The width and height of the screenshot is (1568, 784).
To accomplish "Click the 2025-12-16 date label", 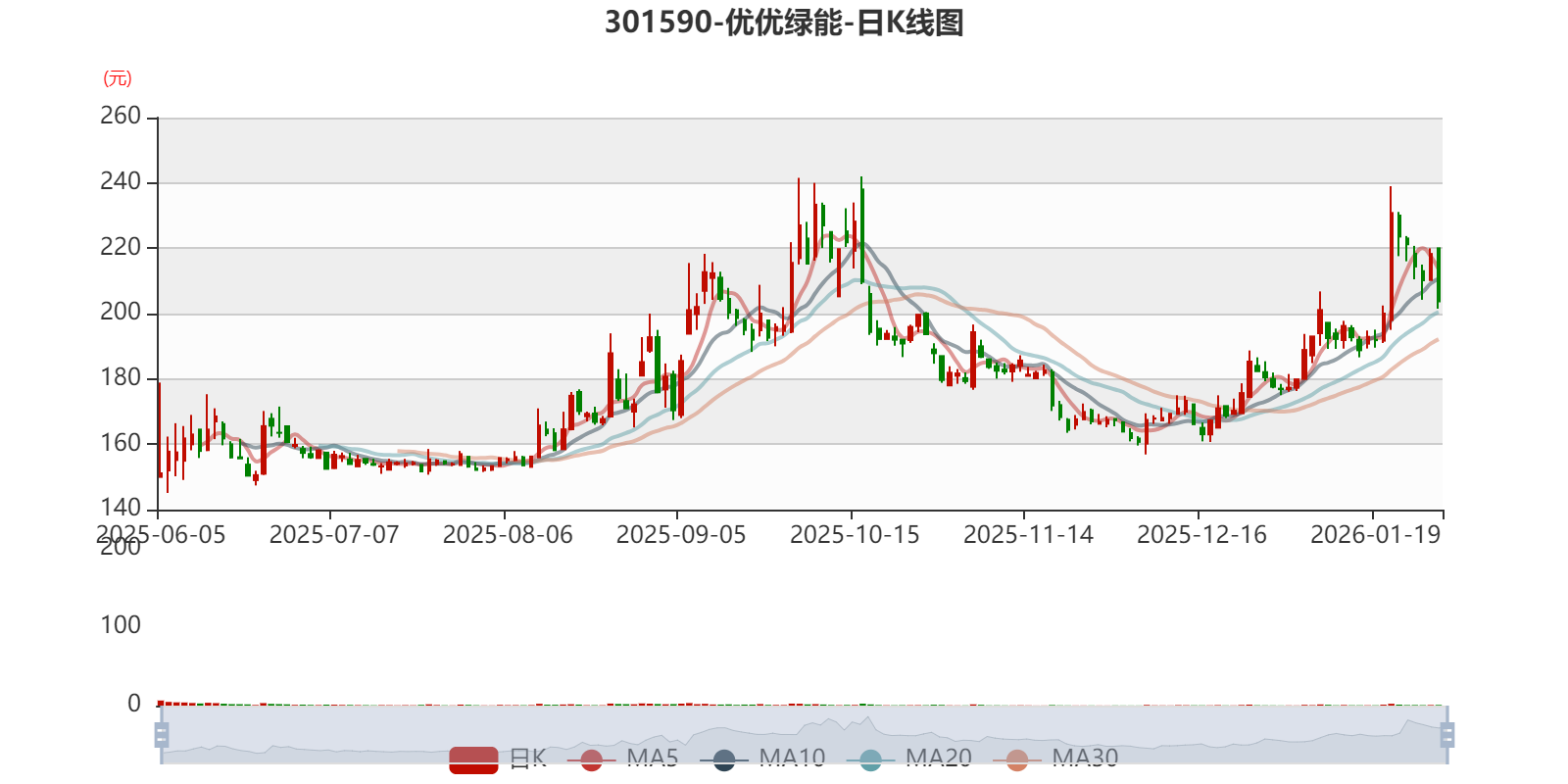I will point(1201,535).
